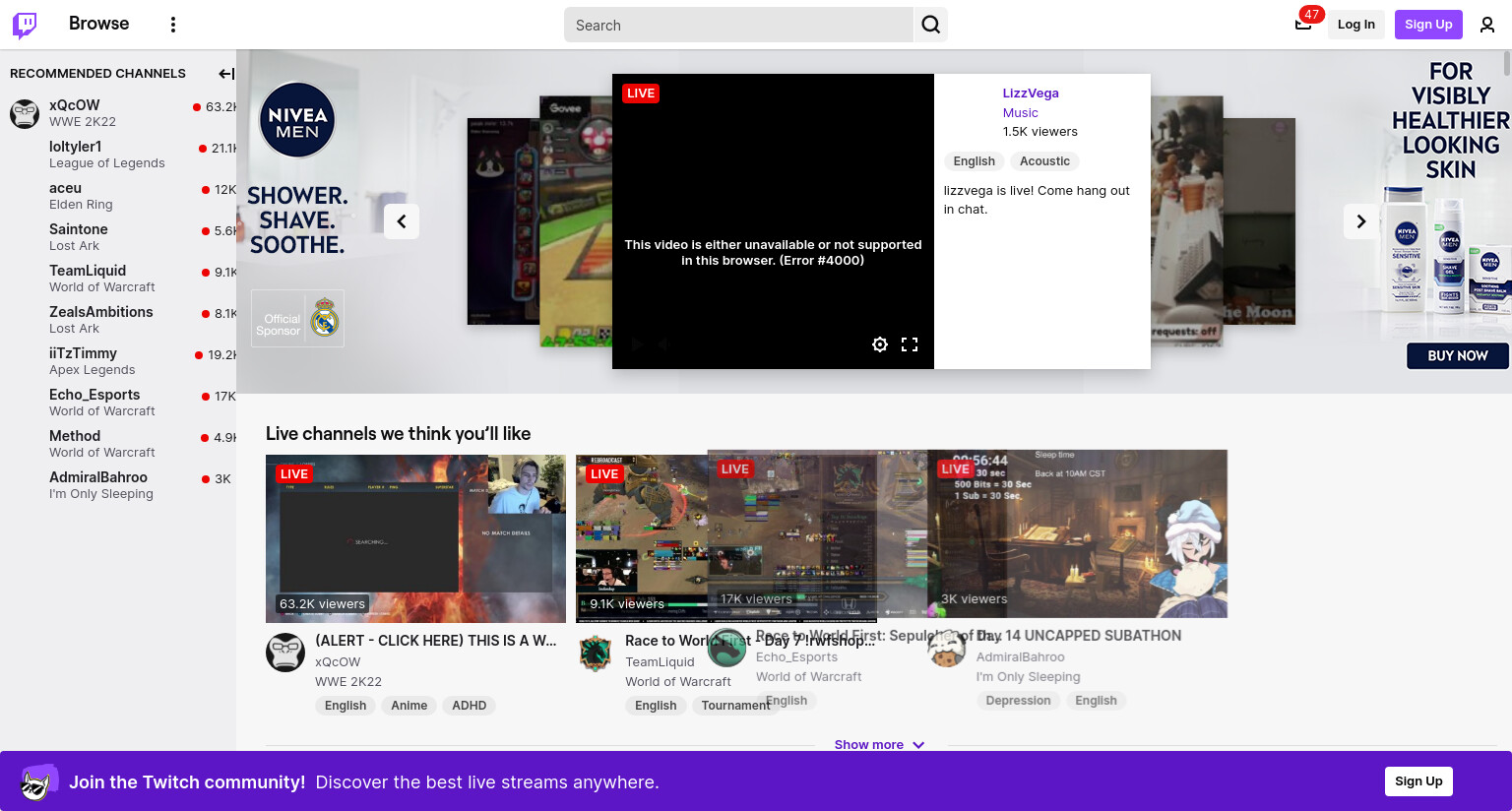Image resolution: width=1512 pixels, height=811 pixels.
Task: Click the Log In button
Action: click(1356, 25)
